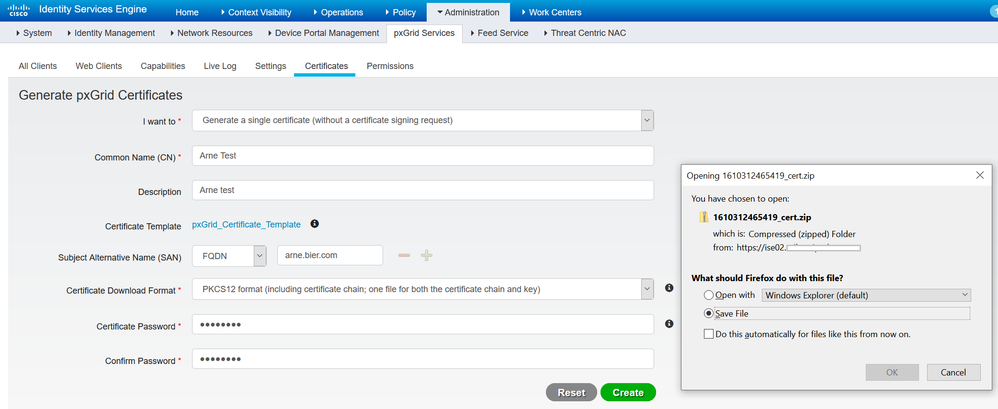Add SAN entry with plus icon
998x409 pixels.
426,255
